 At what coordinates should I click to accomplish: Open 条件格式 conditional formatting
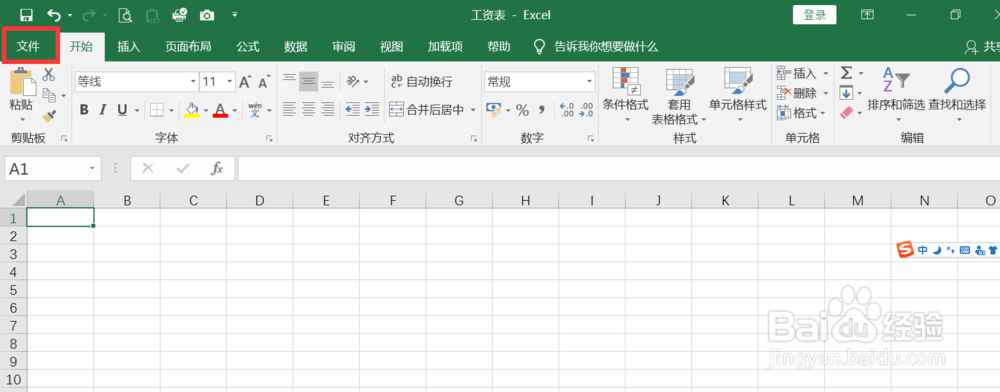point(626,94)
